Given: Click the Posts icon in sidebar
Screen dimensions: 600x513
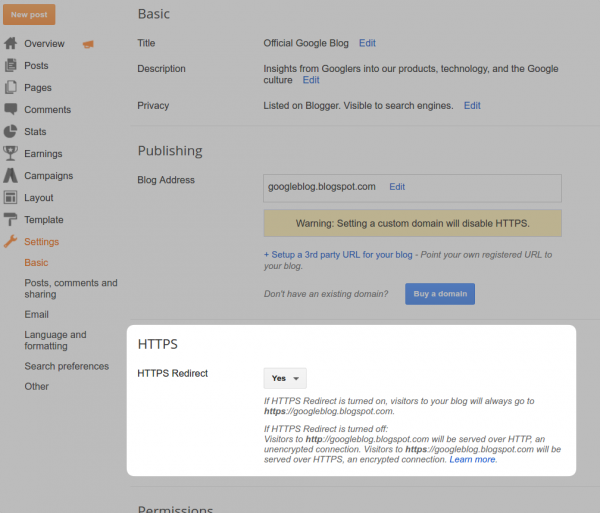Looking at the screenshot, I should tap(11, 66).
